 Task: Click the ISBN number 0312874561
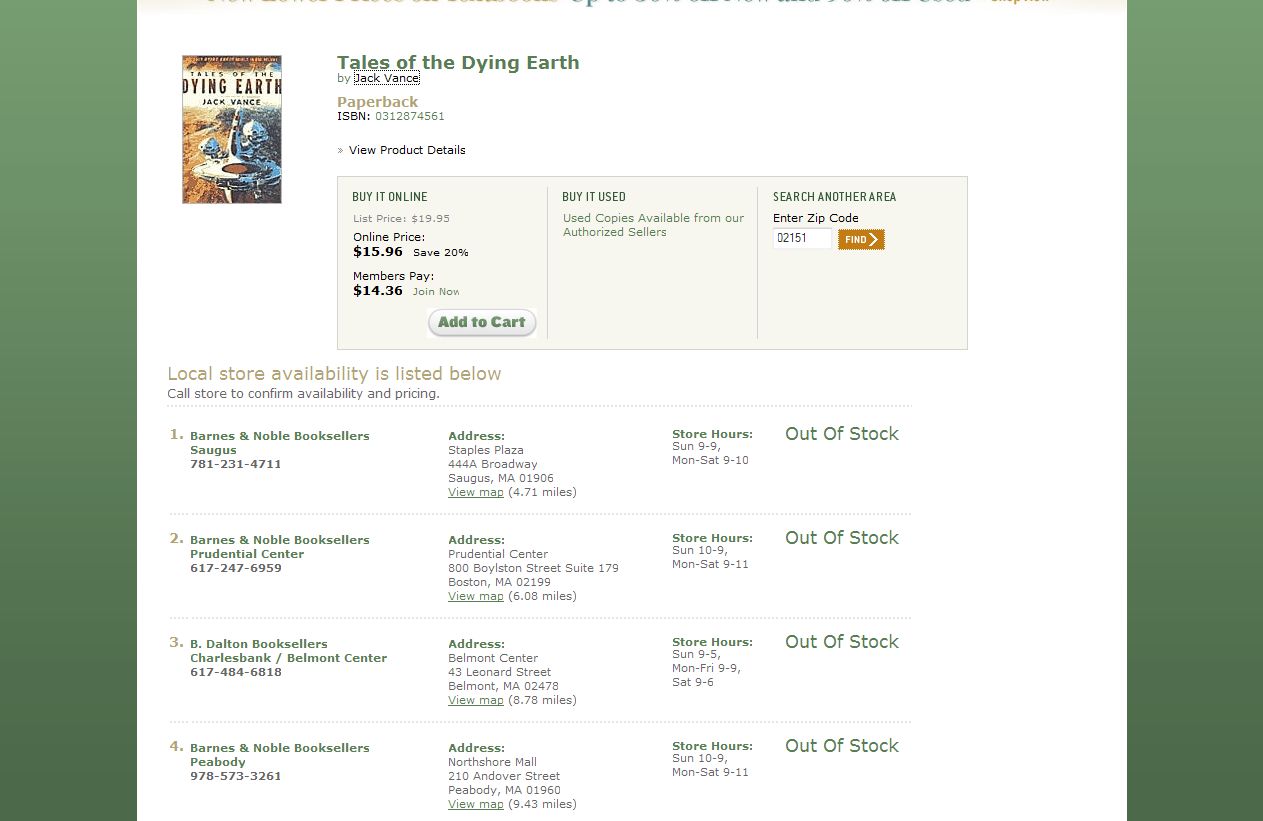[x=410, y=116]
